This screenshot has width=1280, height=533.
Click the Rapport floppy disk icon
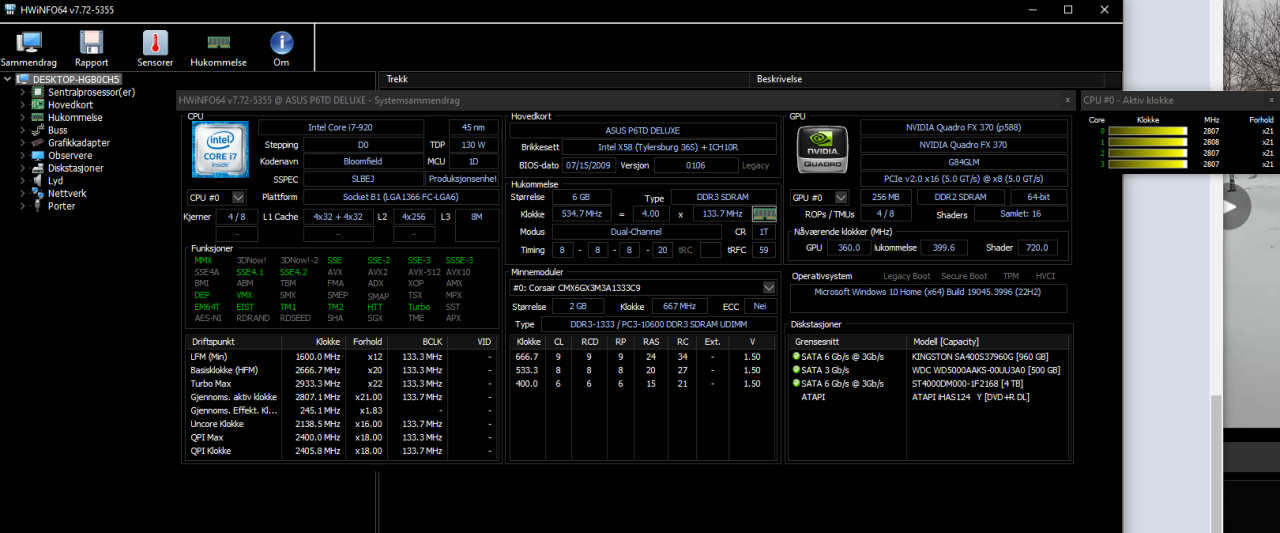(x=91, y=43)
